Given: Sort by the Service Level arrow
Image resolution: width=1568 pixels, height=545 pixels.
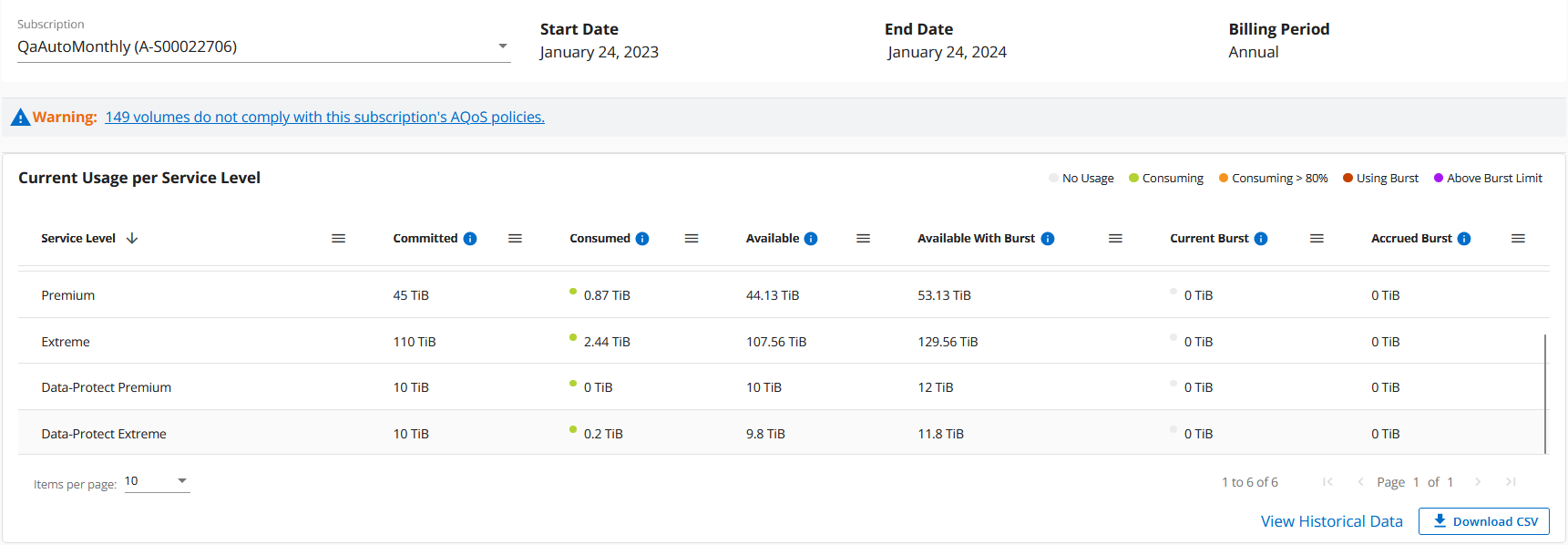Looking at the screenshot, I should (132, 239).
